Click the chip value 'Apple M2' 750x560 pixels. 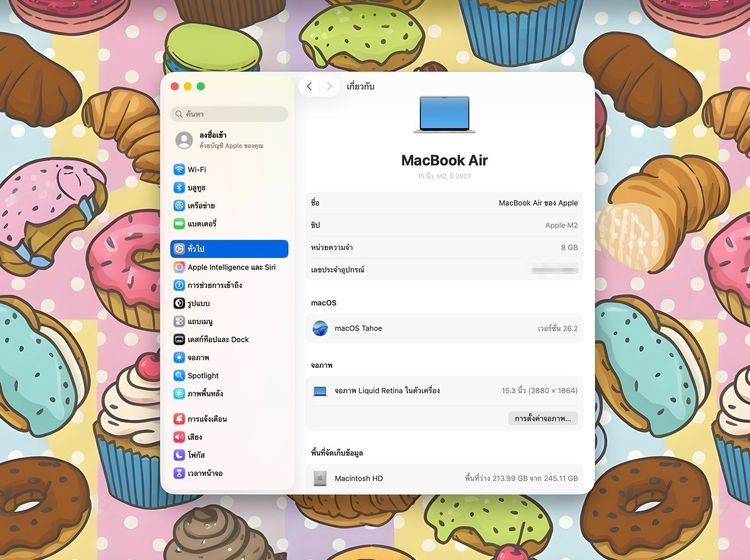tap(562, 225)
